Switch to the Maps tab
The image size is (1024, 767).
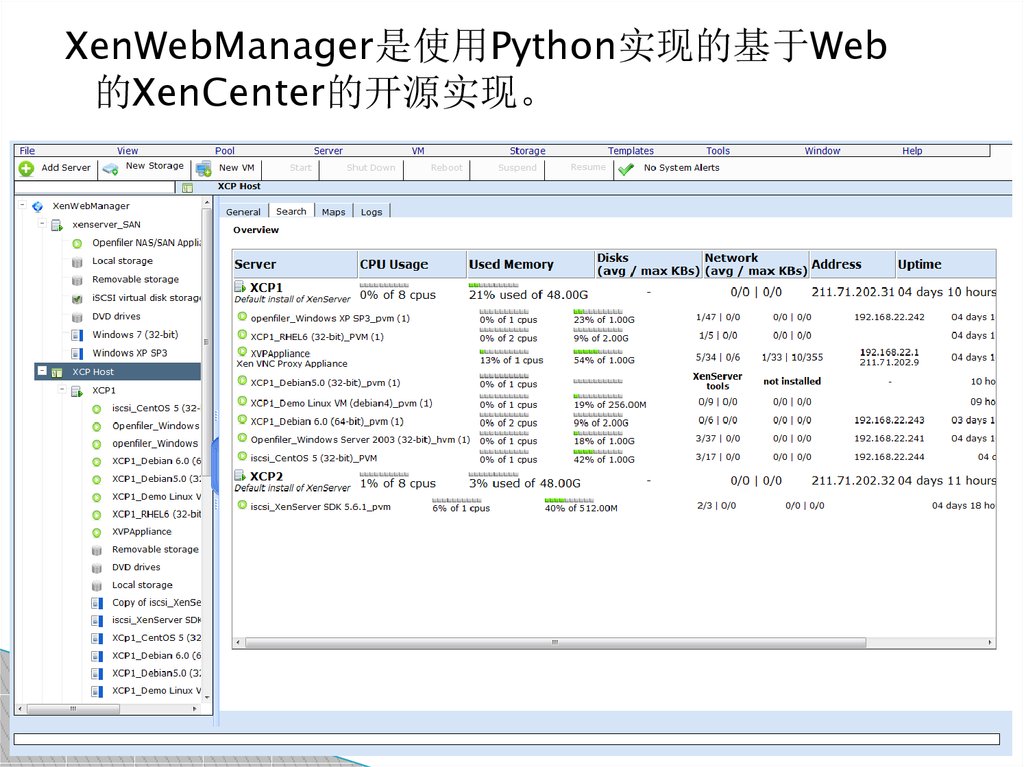333,212
